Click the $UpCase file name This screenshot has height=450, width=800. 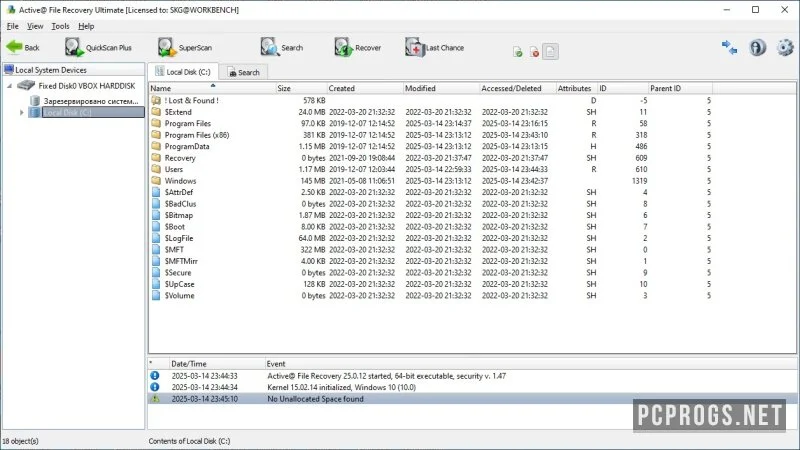[x=180, y=284]
